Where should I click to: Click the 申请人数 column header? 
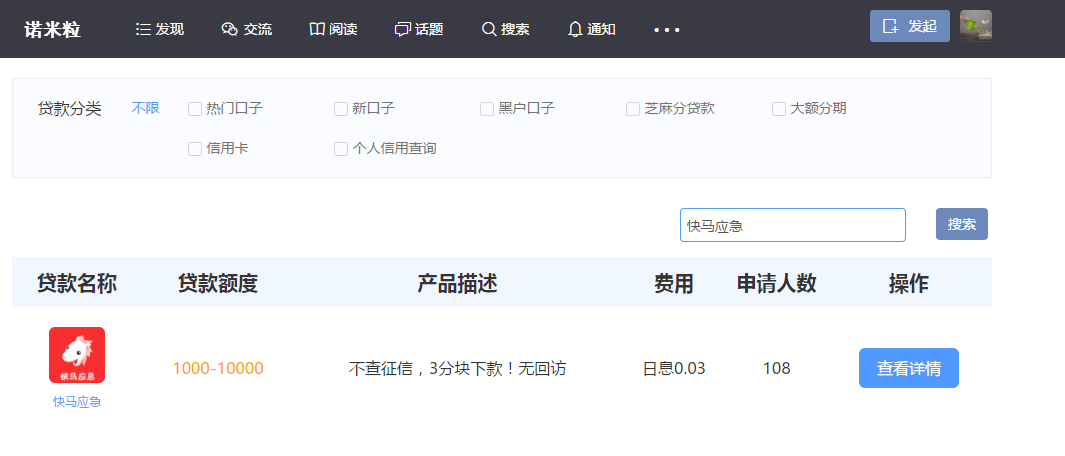[x=776, y=283]
